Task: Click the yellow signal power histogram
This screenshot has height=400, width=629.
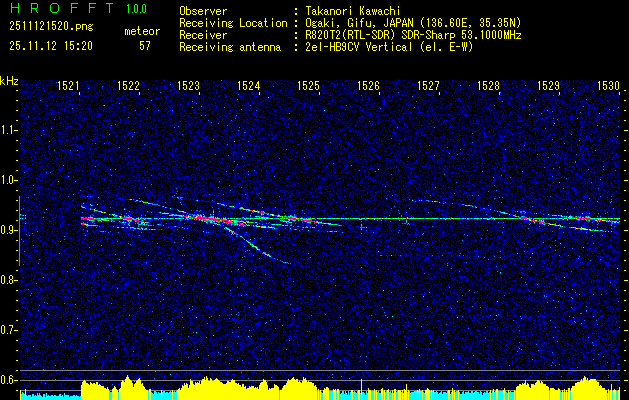Action: (x=300, y=388)
